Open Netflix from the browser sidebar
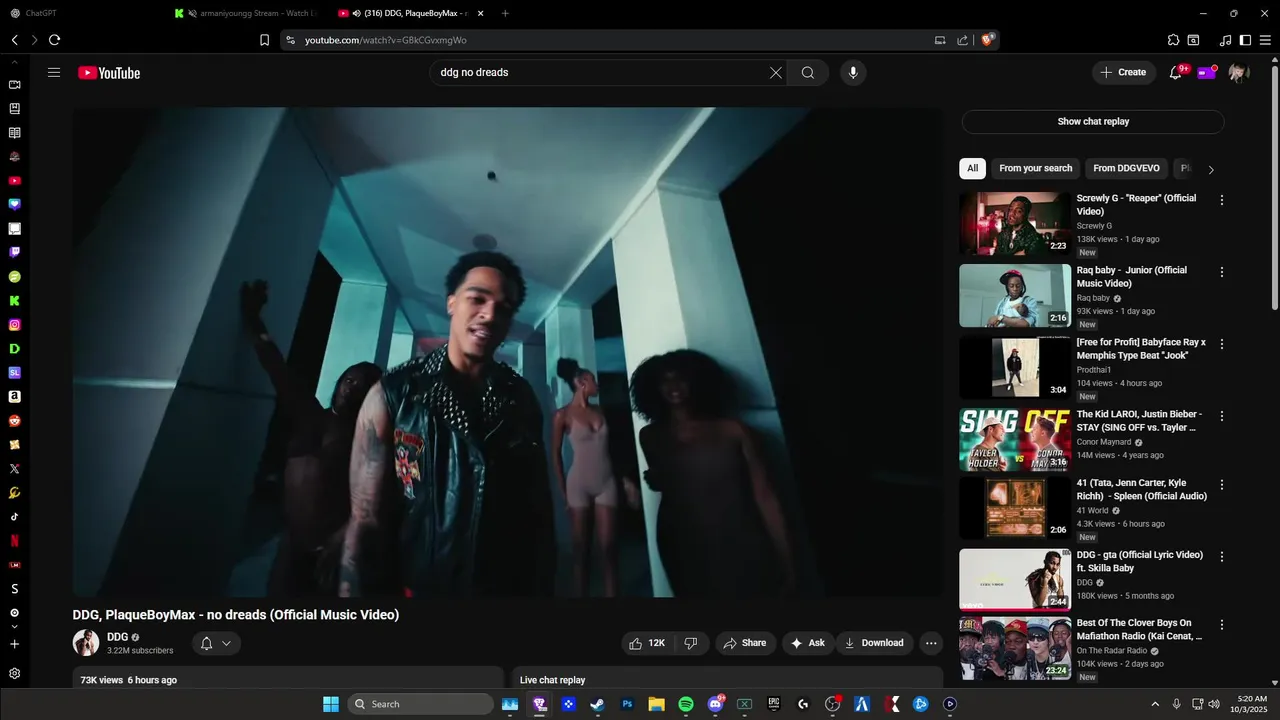 click(14, 541)
